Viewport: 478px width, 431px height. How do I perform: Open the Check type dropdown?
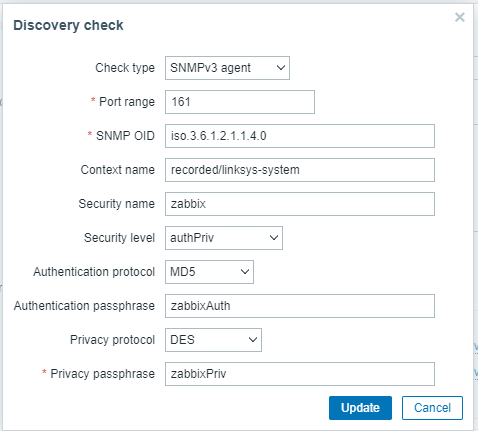227,68
